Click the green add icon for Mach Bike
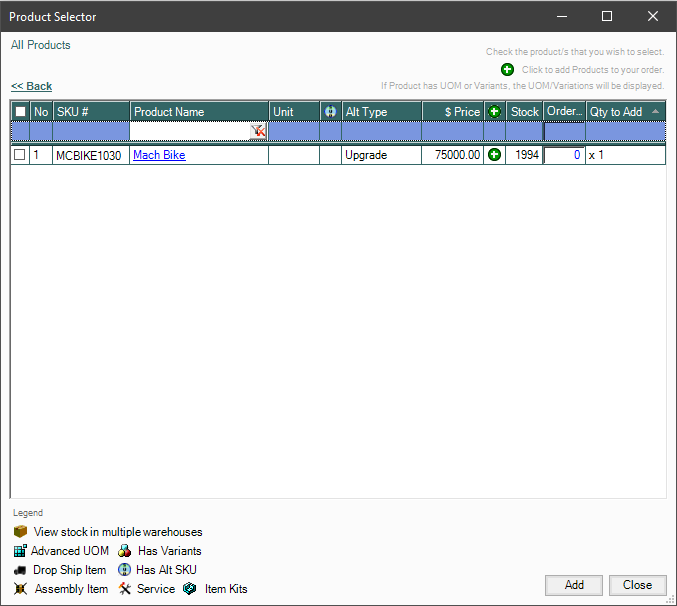Image resolution: width=677 pixels, height=606 pixels. (x=494, y=155)
